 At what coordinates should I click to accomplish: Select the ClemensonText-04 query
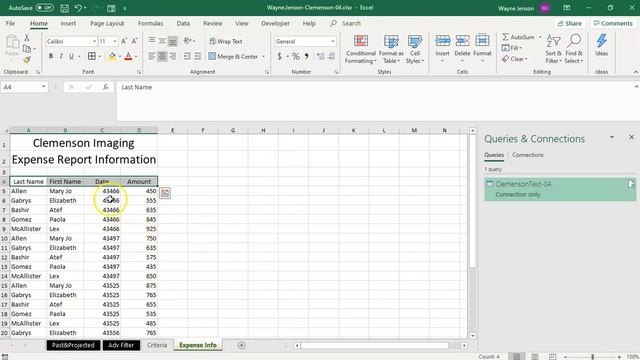[x=560, y=189]
